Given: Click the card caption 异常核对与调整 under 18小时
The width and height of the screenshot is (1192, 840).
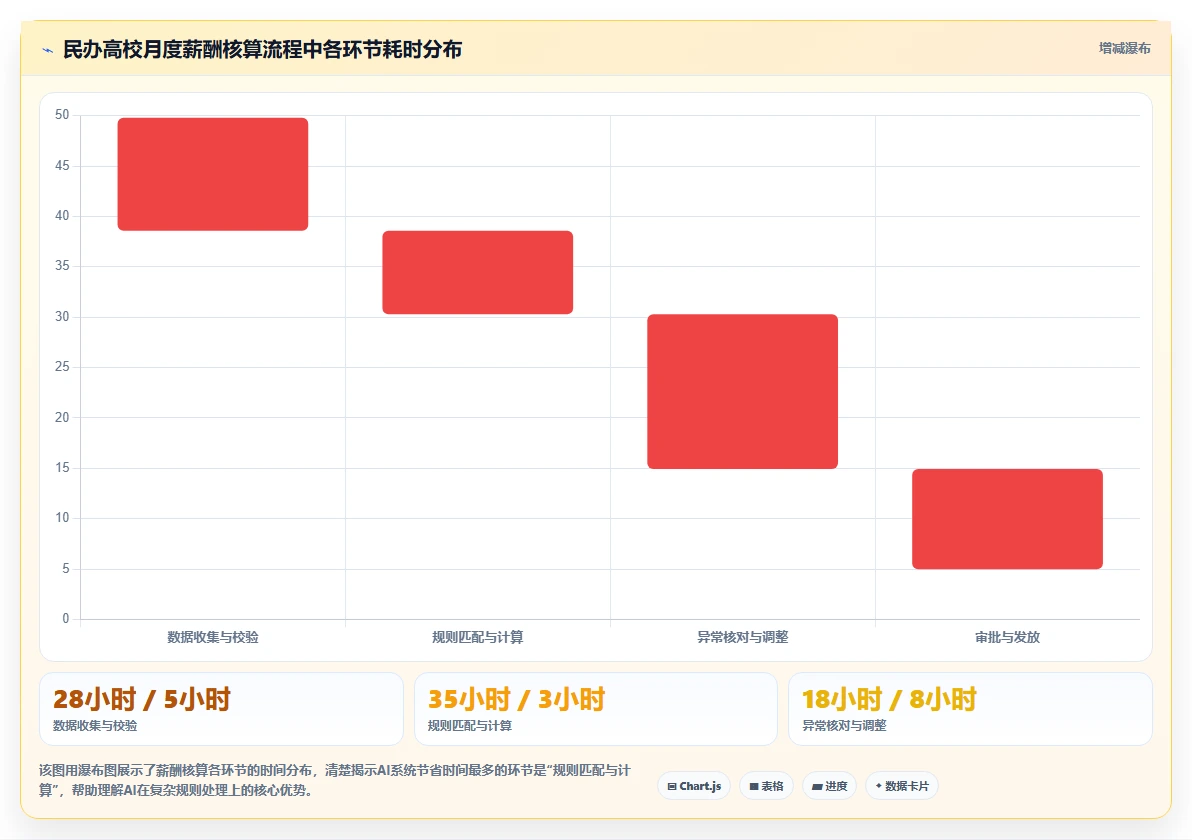Looking at the screenshot, I should click(x=845, y=726).
